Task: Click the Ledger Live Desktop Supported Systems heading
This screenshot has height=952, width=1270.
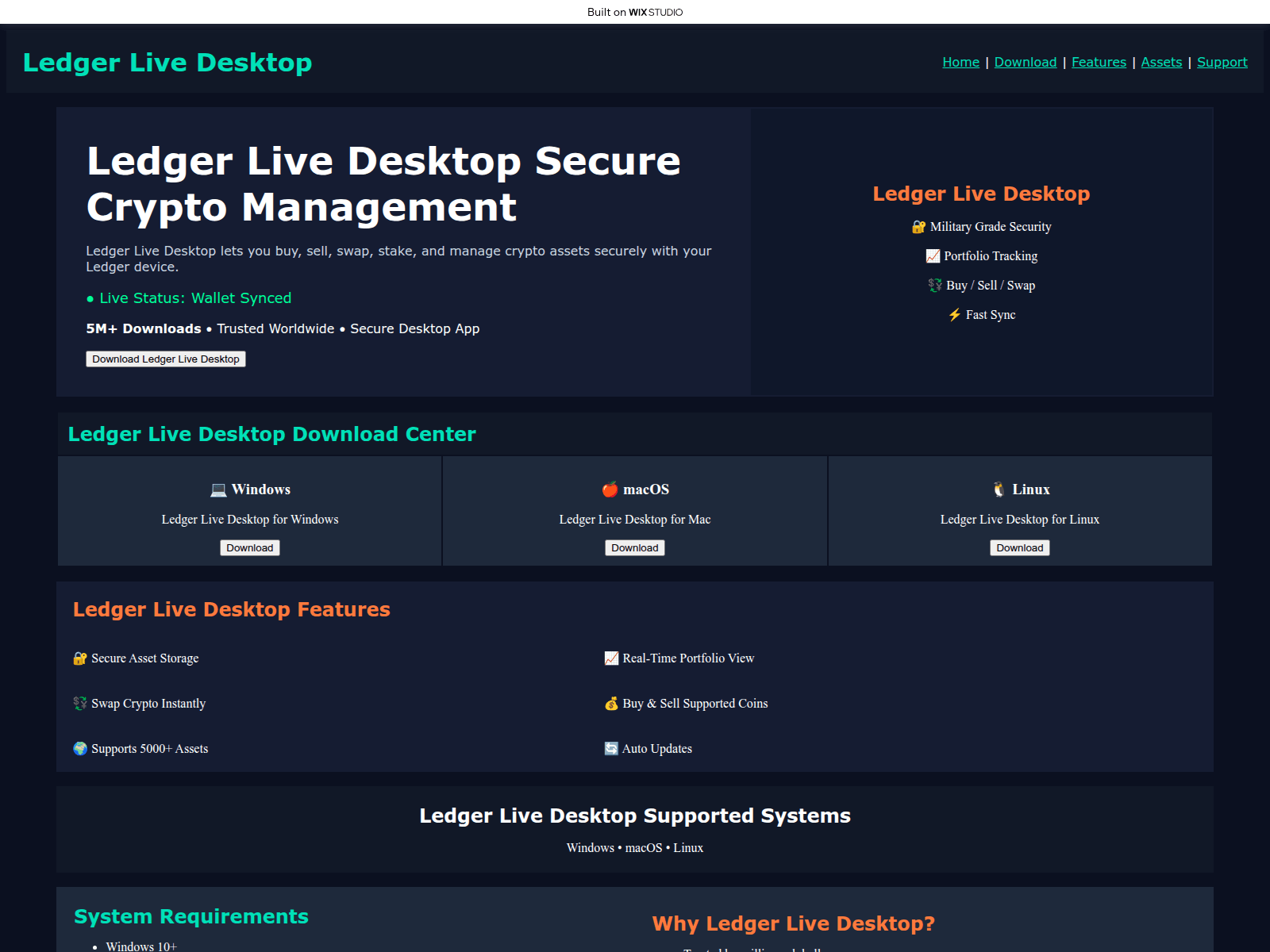Action: coord(635,816)
